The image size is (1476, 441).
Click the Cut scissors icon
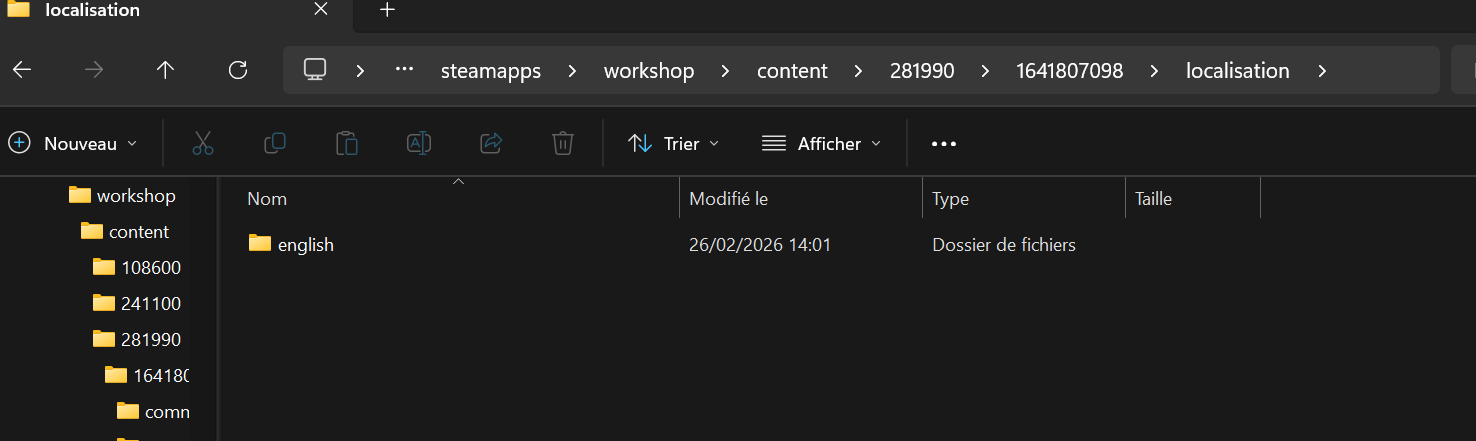203,143
